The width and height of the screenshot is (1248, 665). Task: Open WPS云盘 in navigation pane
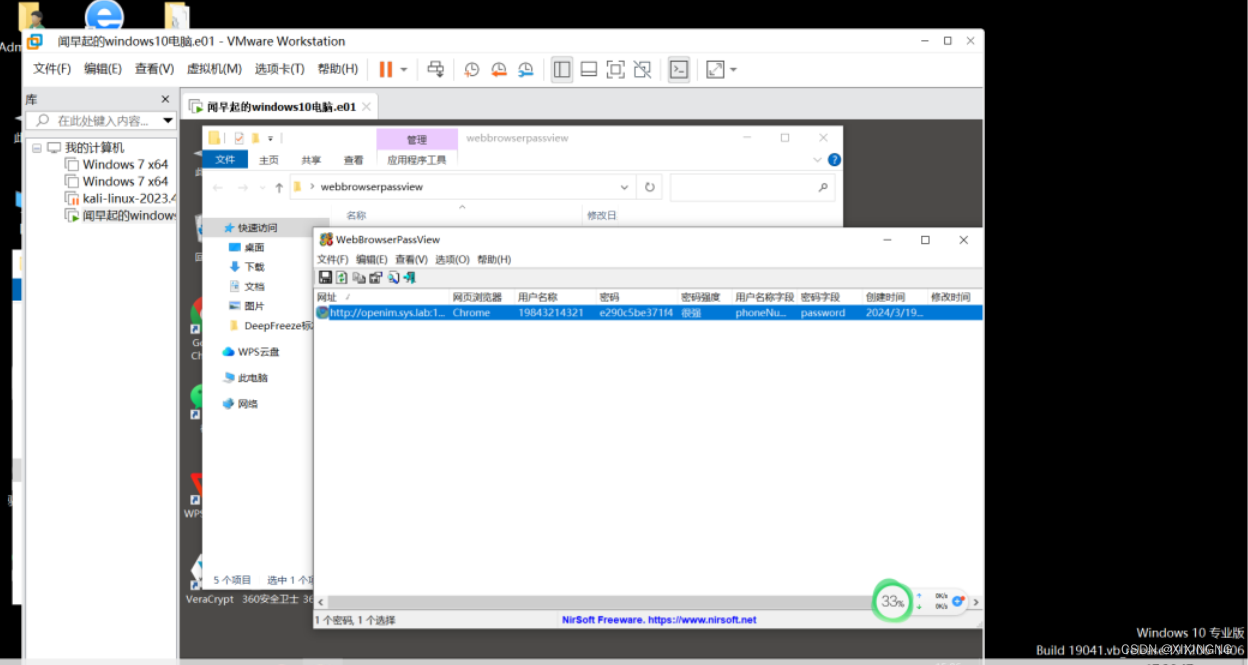(251, 352)
